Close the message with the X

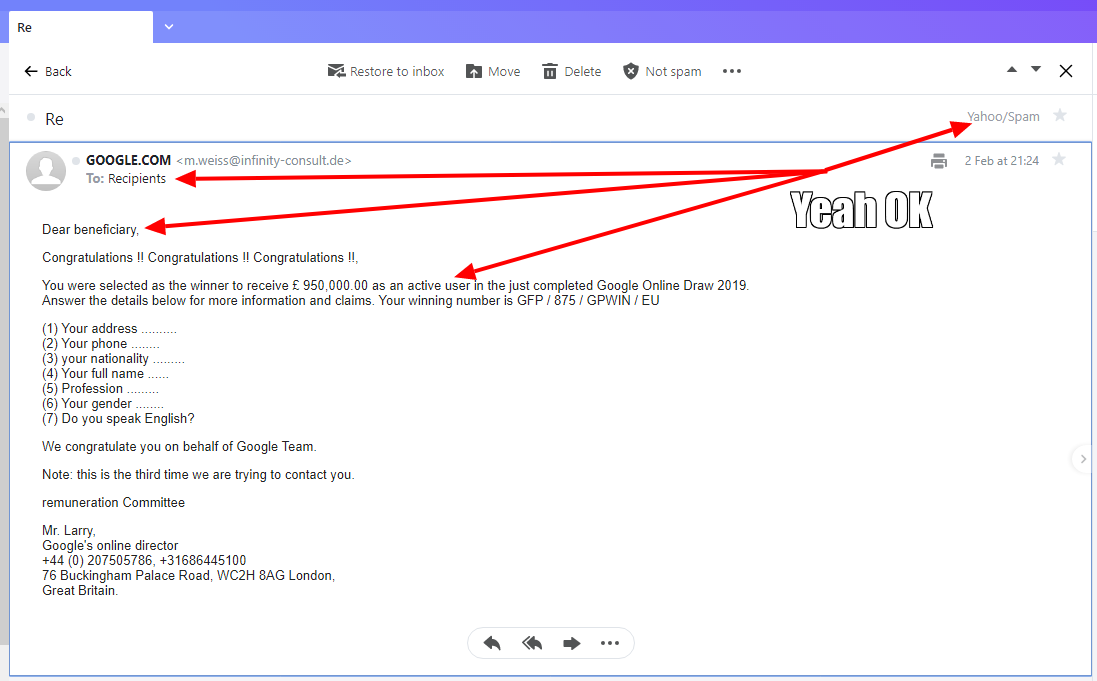[1066, 71]
